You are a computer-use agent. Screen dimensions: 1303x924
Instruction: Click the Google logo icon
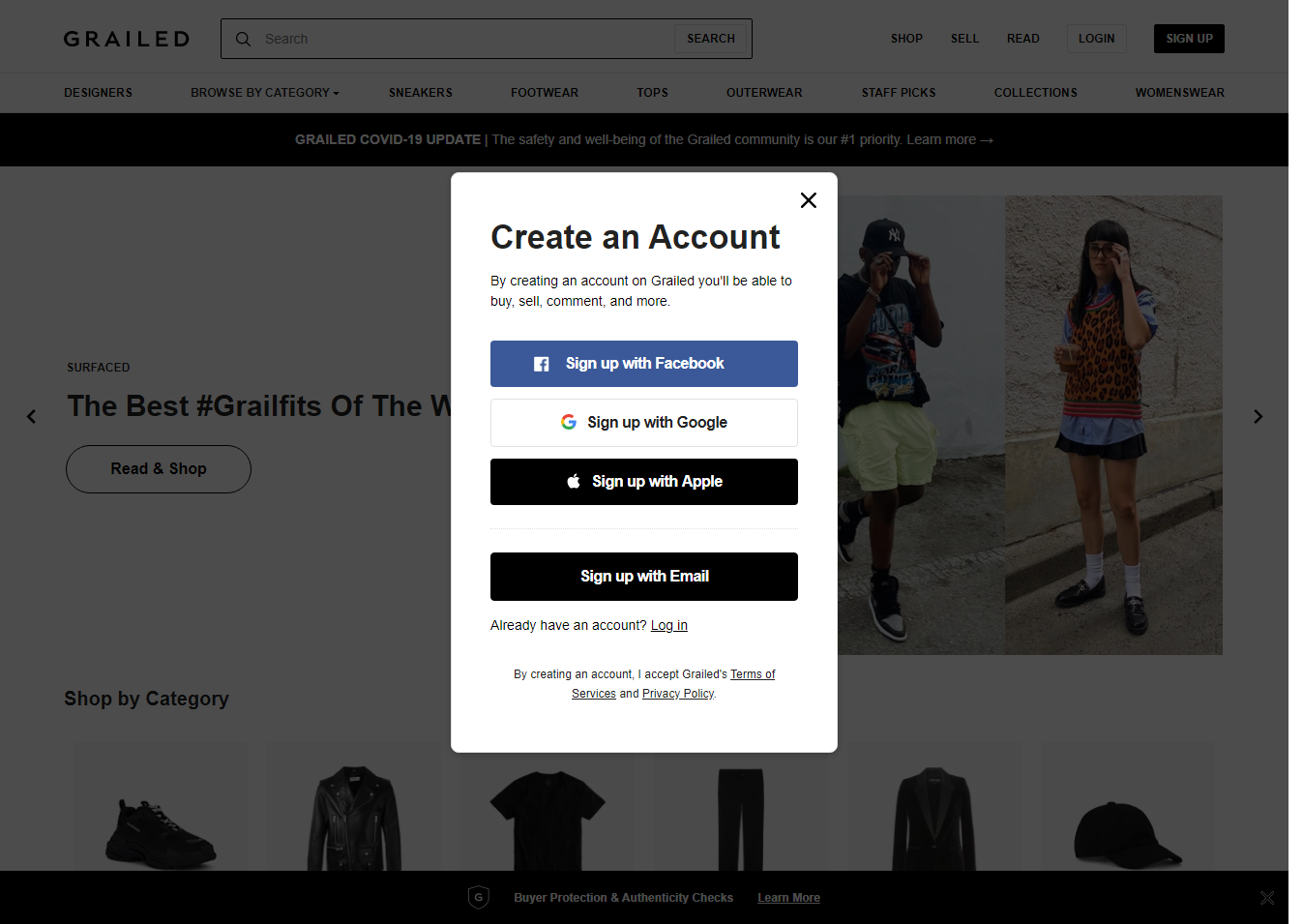569,422
